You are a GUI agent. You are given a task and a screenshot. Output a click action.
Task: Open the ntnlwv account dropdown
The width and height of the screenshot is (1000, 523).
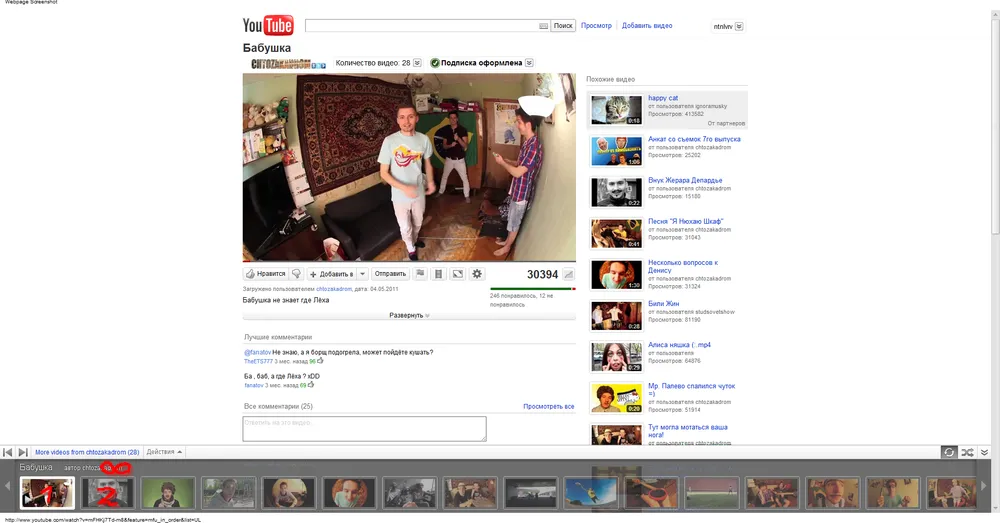point(723,26)
